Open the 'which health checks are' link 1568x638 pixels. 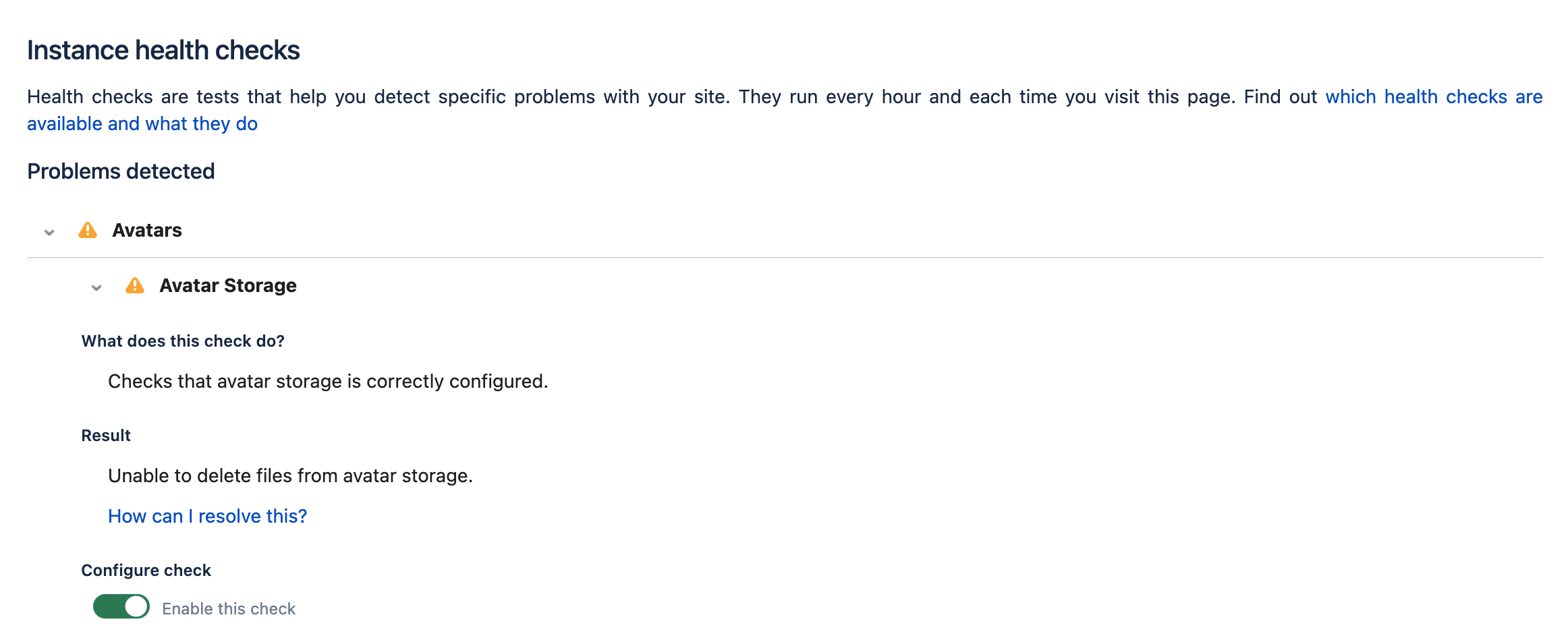pos(1434,97)
